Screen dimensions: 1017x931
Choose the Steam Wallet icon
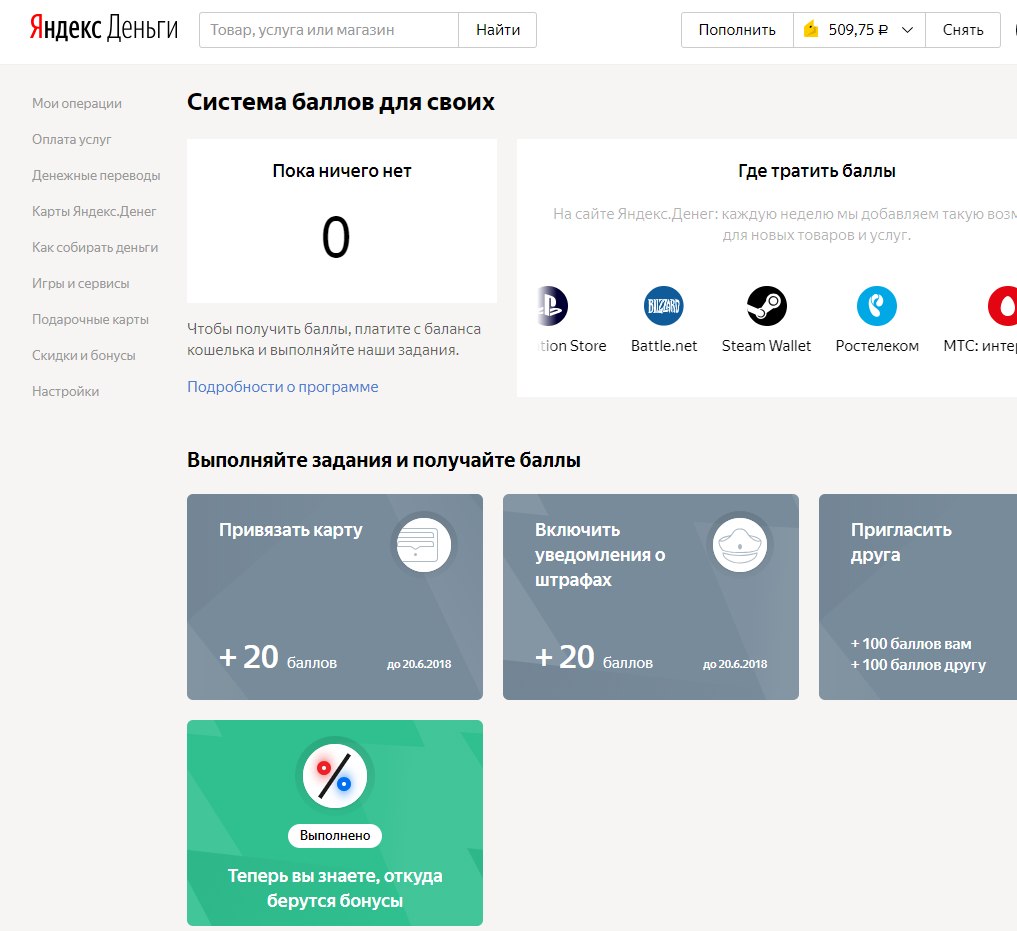767,306
